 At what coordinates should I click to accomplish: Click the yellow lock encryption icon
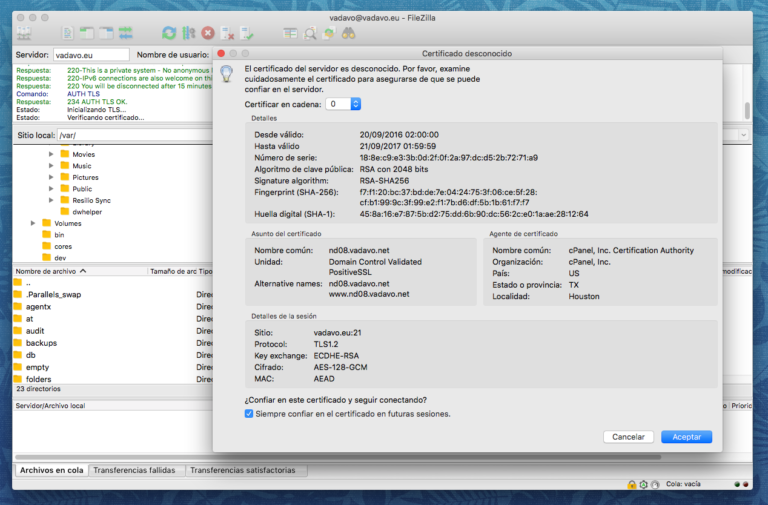point(632,484)
